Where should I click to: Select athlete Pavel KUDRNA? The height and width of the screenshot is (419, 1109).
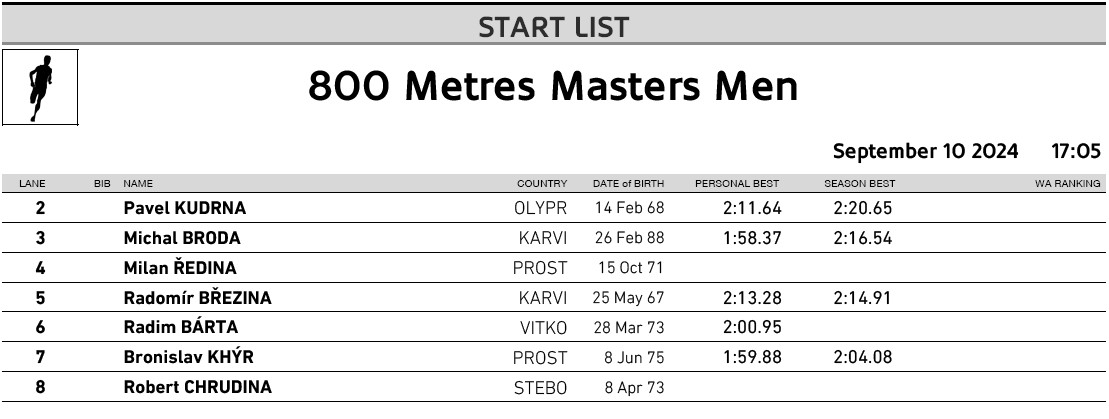pos(185,208)
